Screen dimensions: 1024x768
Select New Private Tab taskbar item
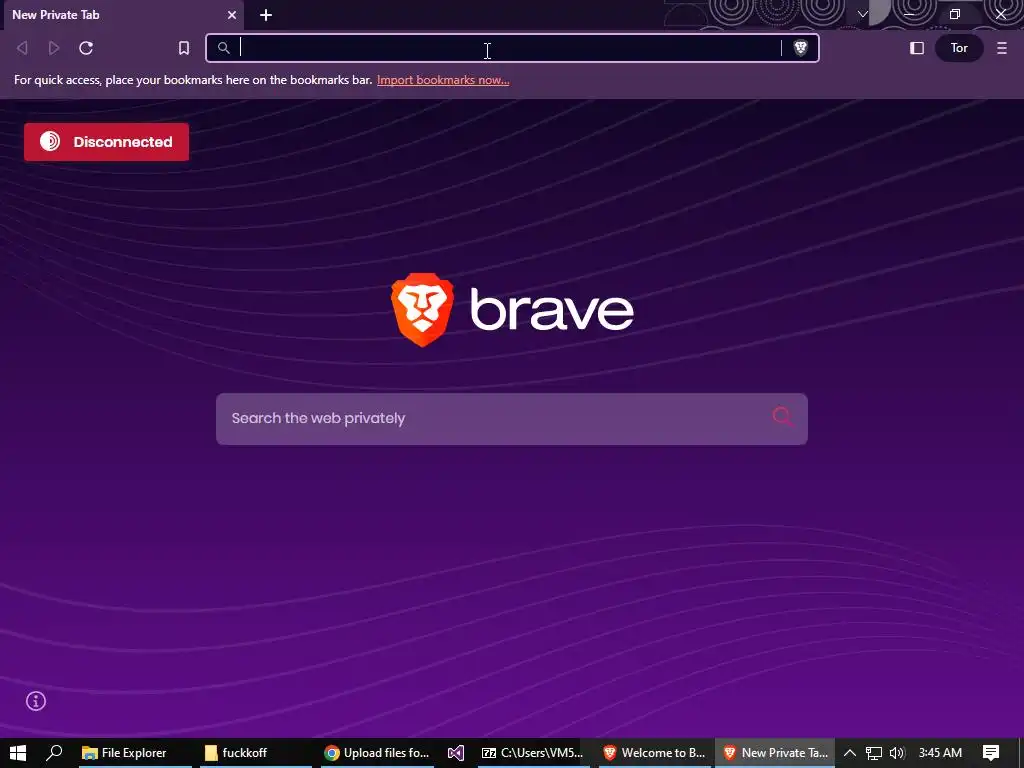point(775,752)
